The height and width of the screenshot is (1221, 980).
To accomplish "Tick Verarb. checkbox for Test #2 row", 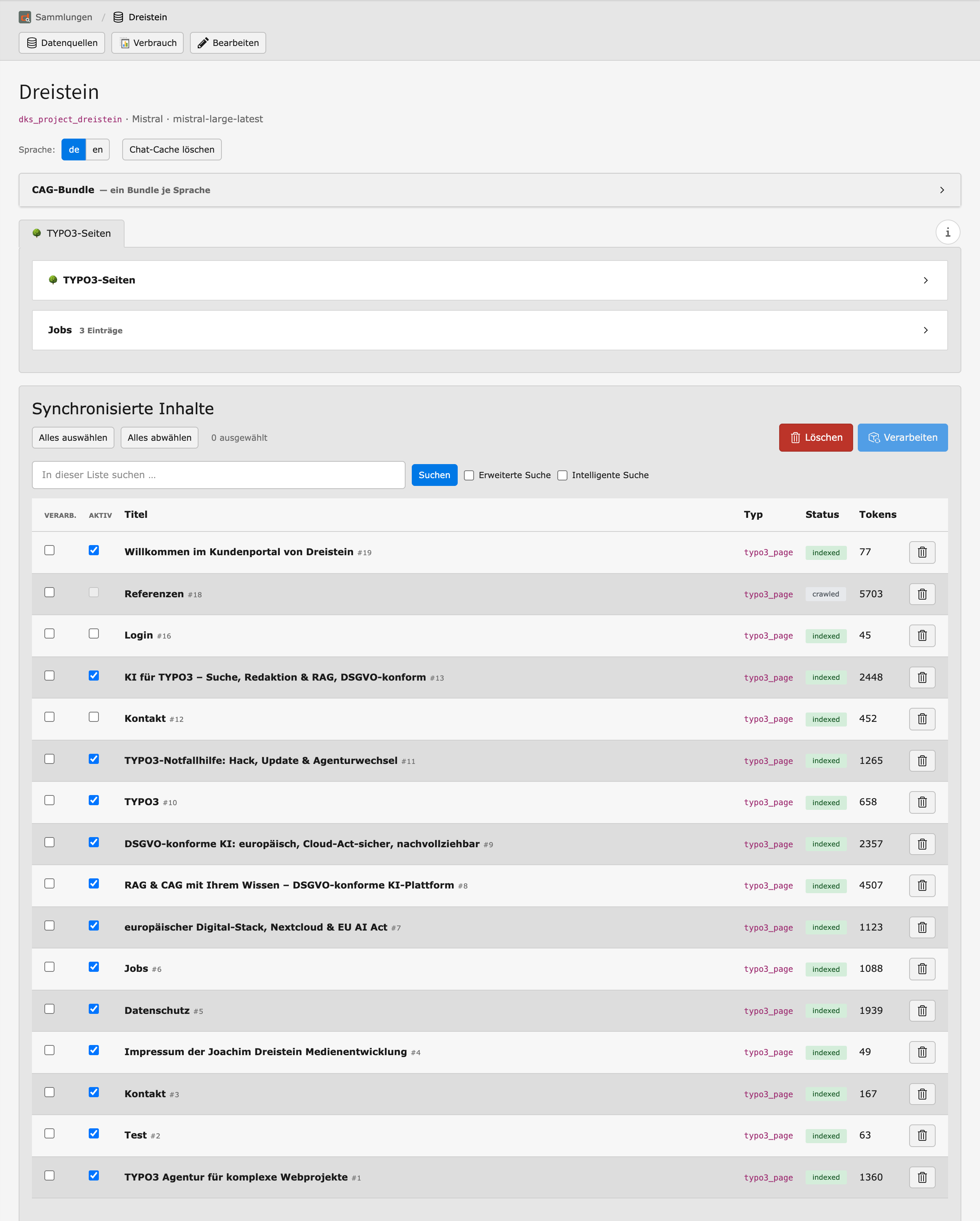I will click(x=50, y=1134).
